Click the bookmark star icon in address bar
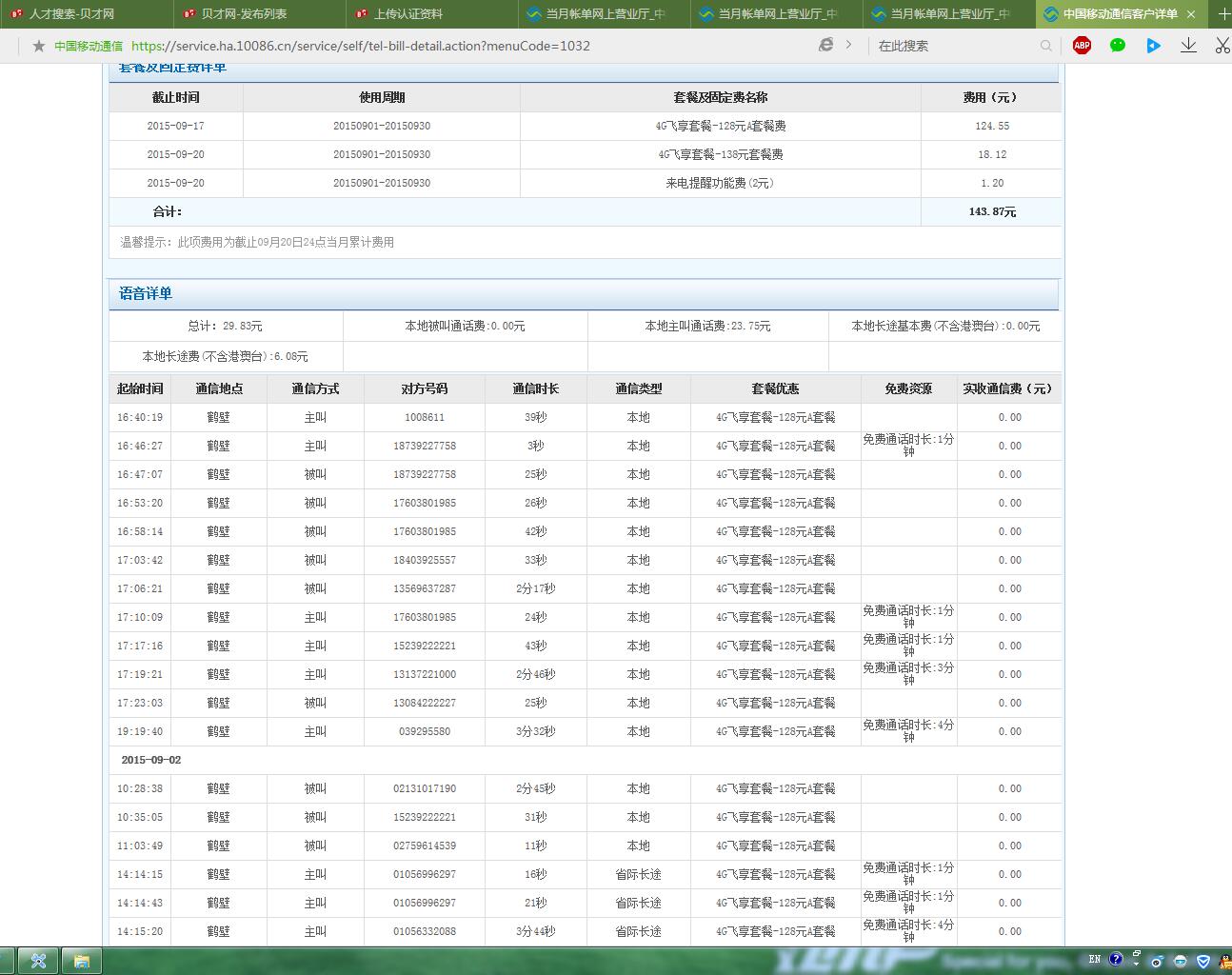This screenshot has width=1232, height=975. pos(38,46)
